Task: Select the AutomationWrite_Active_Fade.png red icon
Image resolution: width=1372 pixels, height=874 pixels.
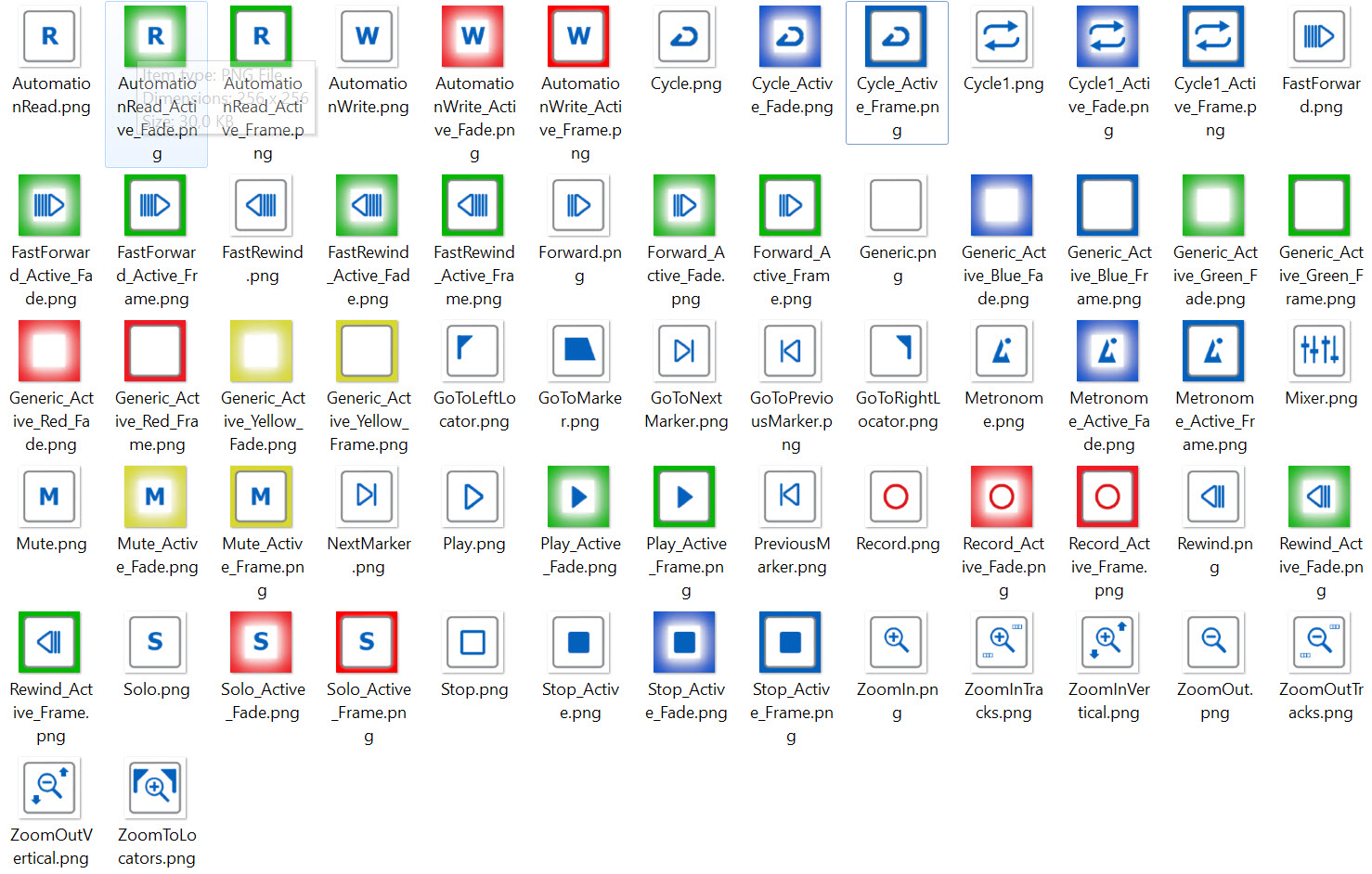Action: pos(473,37)
